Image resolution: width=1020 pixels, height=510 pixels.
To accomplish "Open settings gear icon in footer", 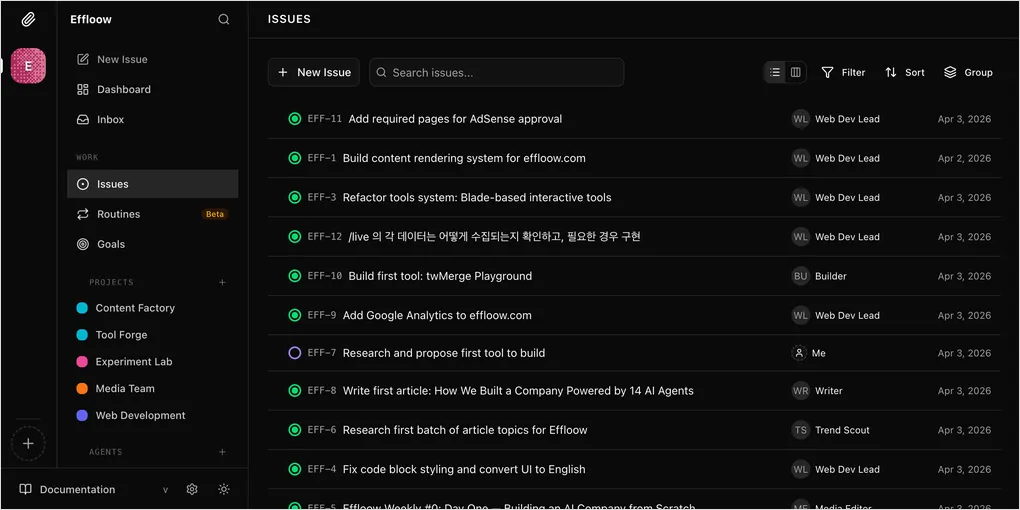I will pyautogui.click(x=192, y=489).
